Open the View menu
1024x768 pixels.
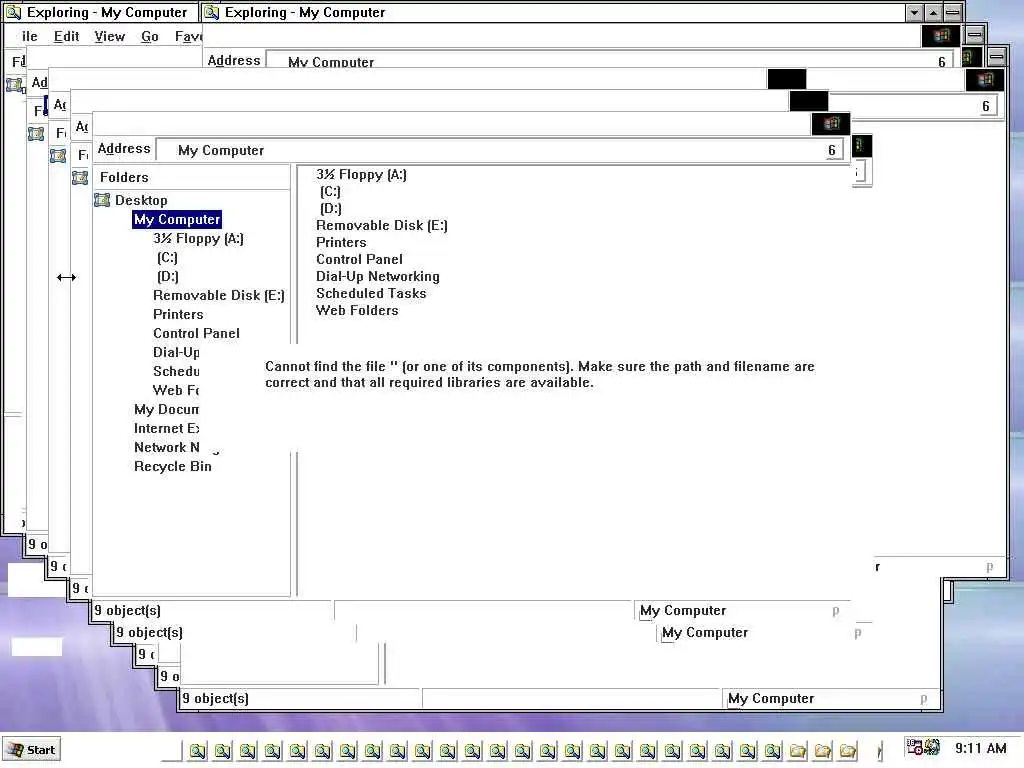(109, 37)
